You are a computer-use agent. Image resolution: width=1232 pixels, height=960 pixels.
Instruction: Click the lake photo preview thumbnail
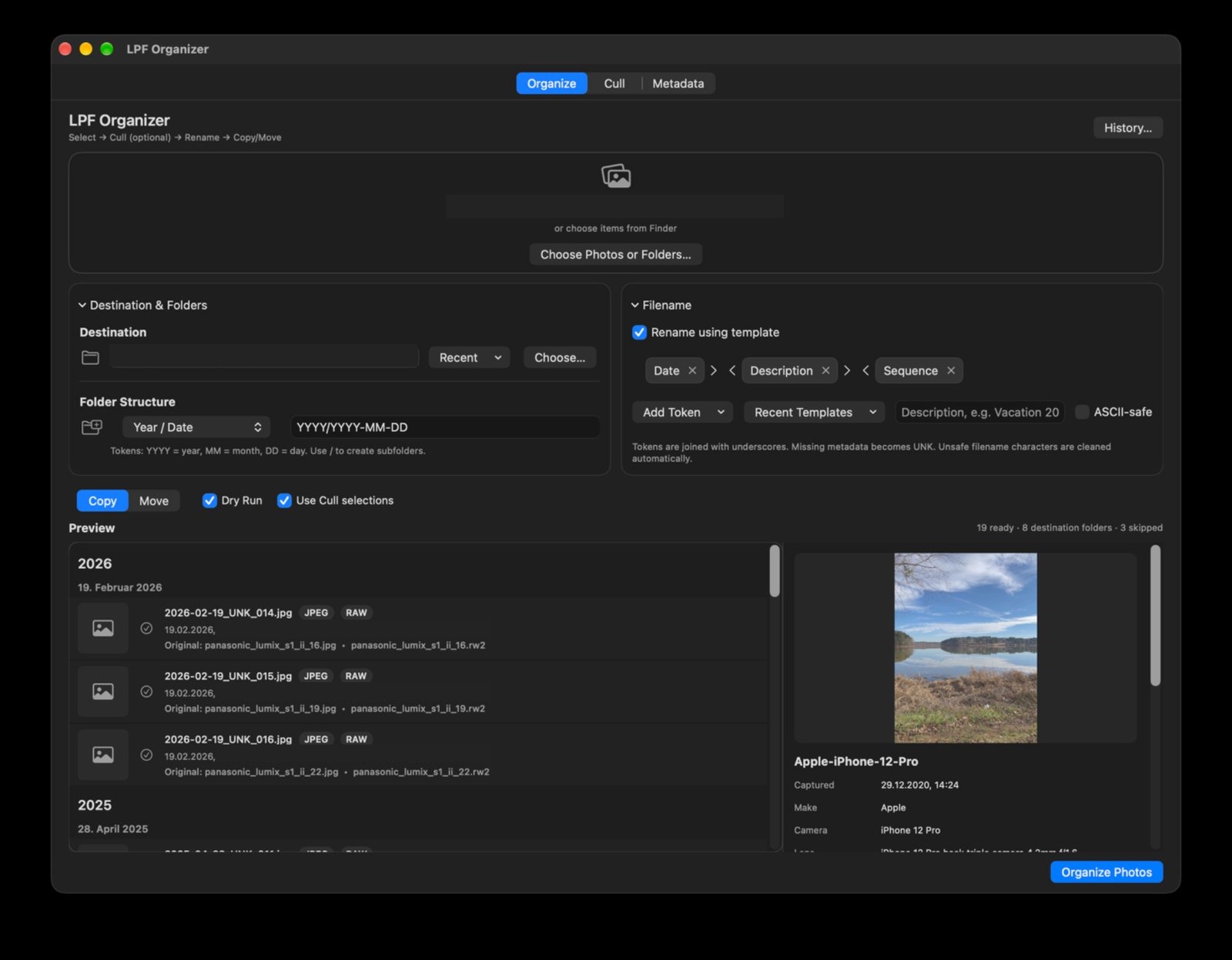[966, 648]
